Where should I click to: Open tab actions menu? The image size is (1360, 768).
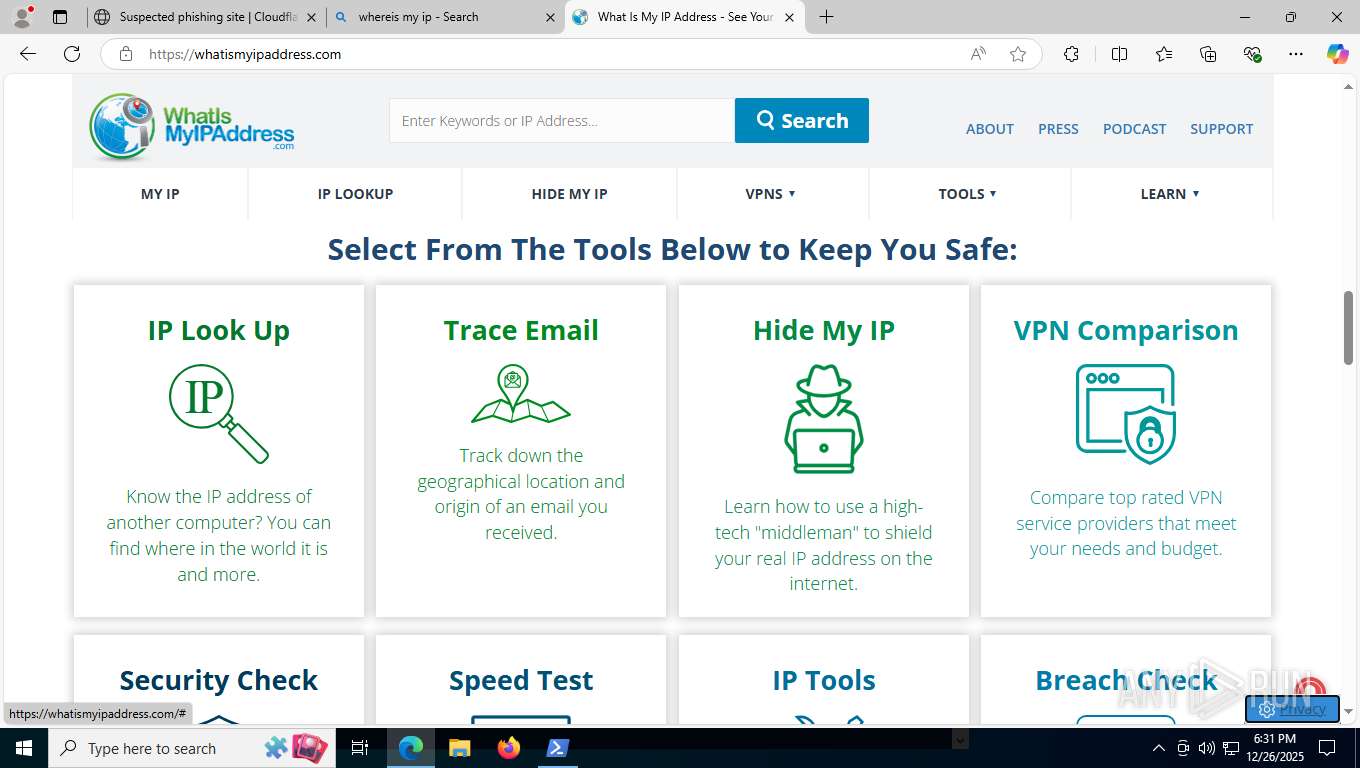click(x=60, y=16)
